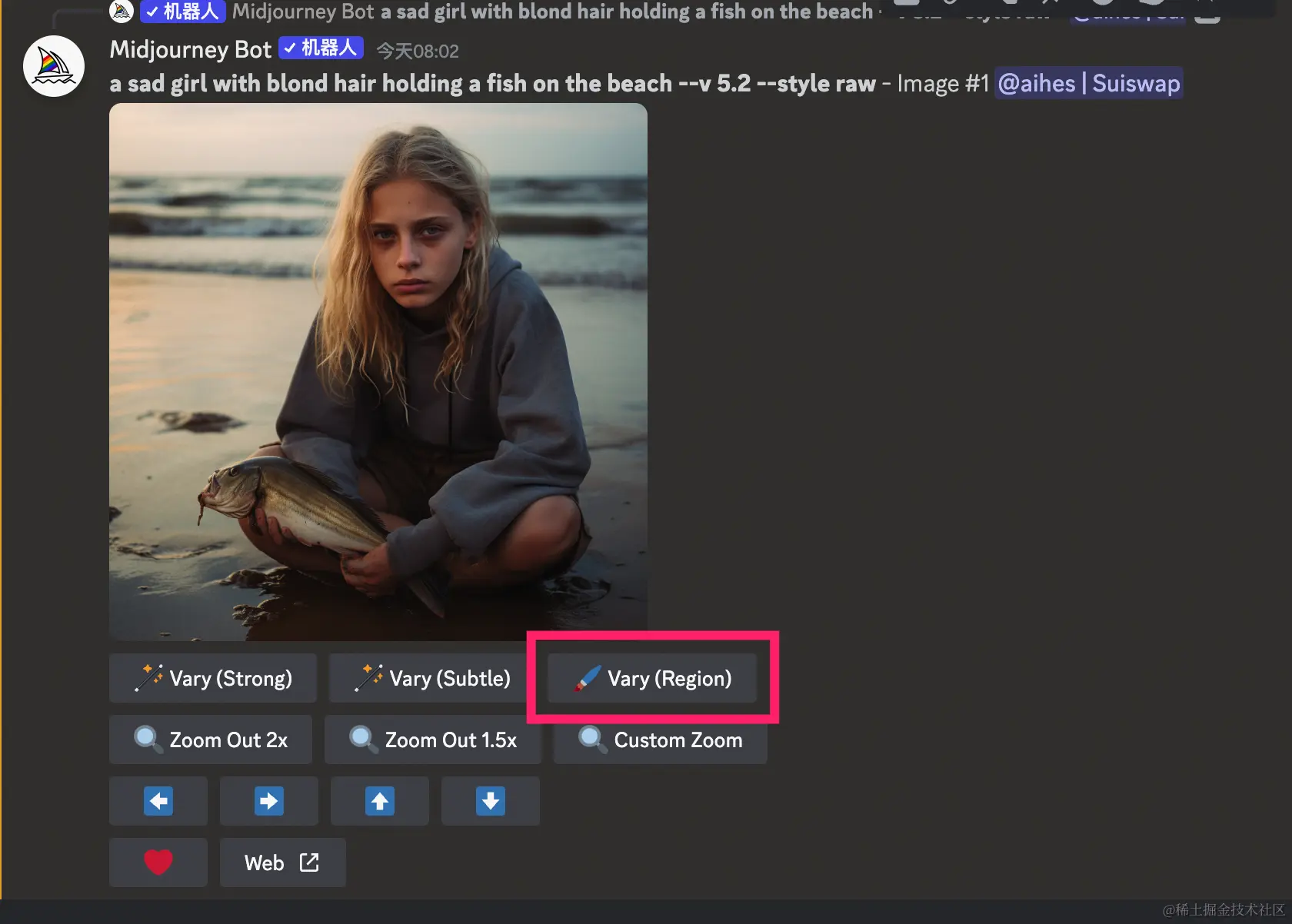Click the small Midjourney avatar in reply preview
The height and width of the screenshot is (924, 1292).
tap(122, 11)
